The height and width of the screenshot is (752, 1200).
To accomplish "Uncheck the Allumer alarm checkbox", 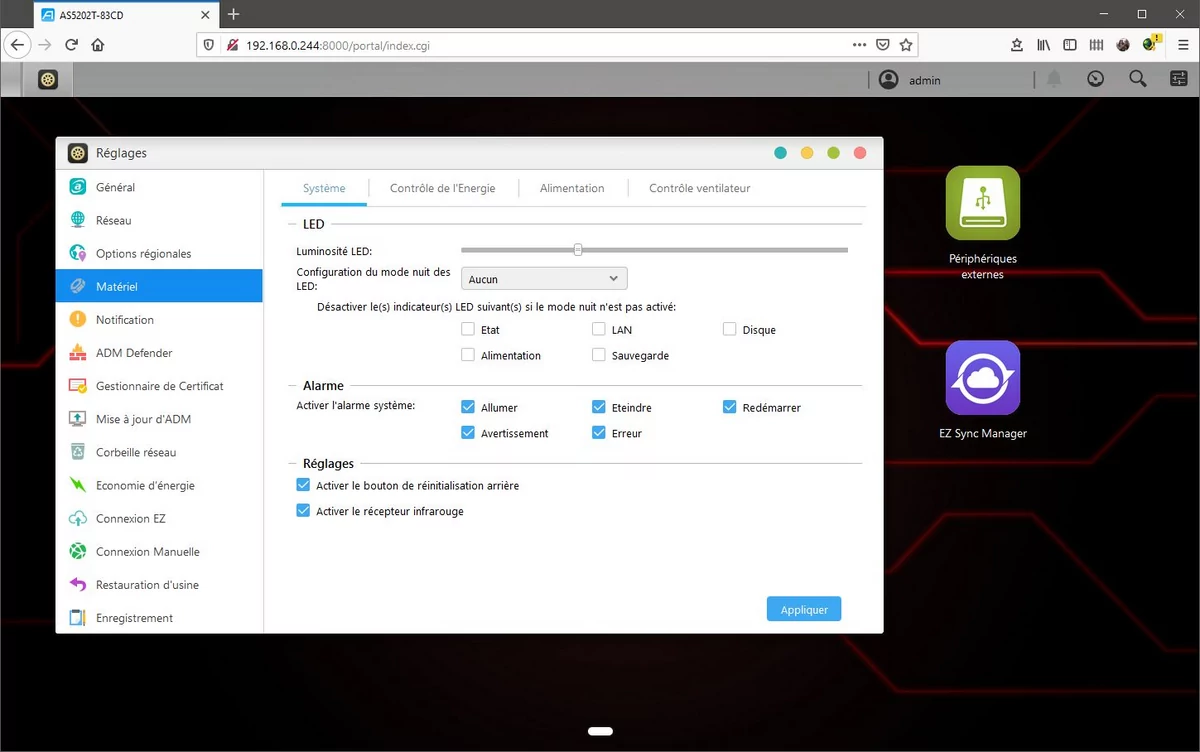I will tap(468, 407).
